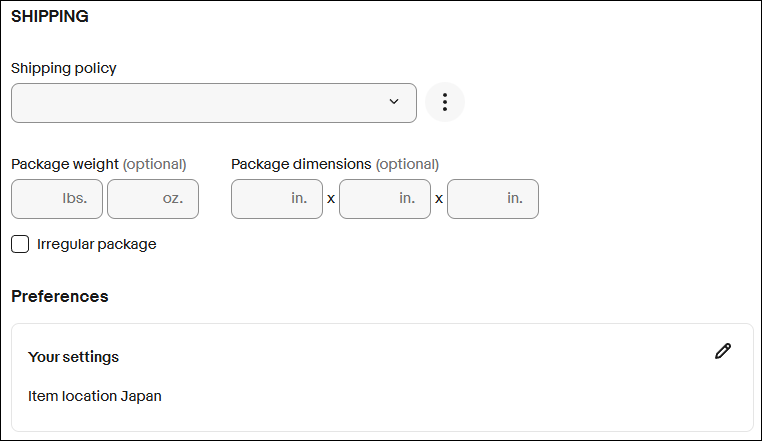Click the first package dimension in. field

pyautogui.click(x=277, y=199)
